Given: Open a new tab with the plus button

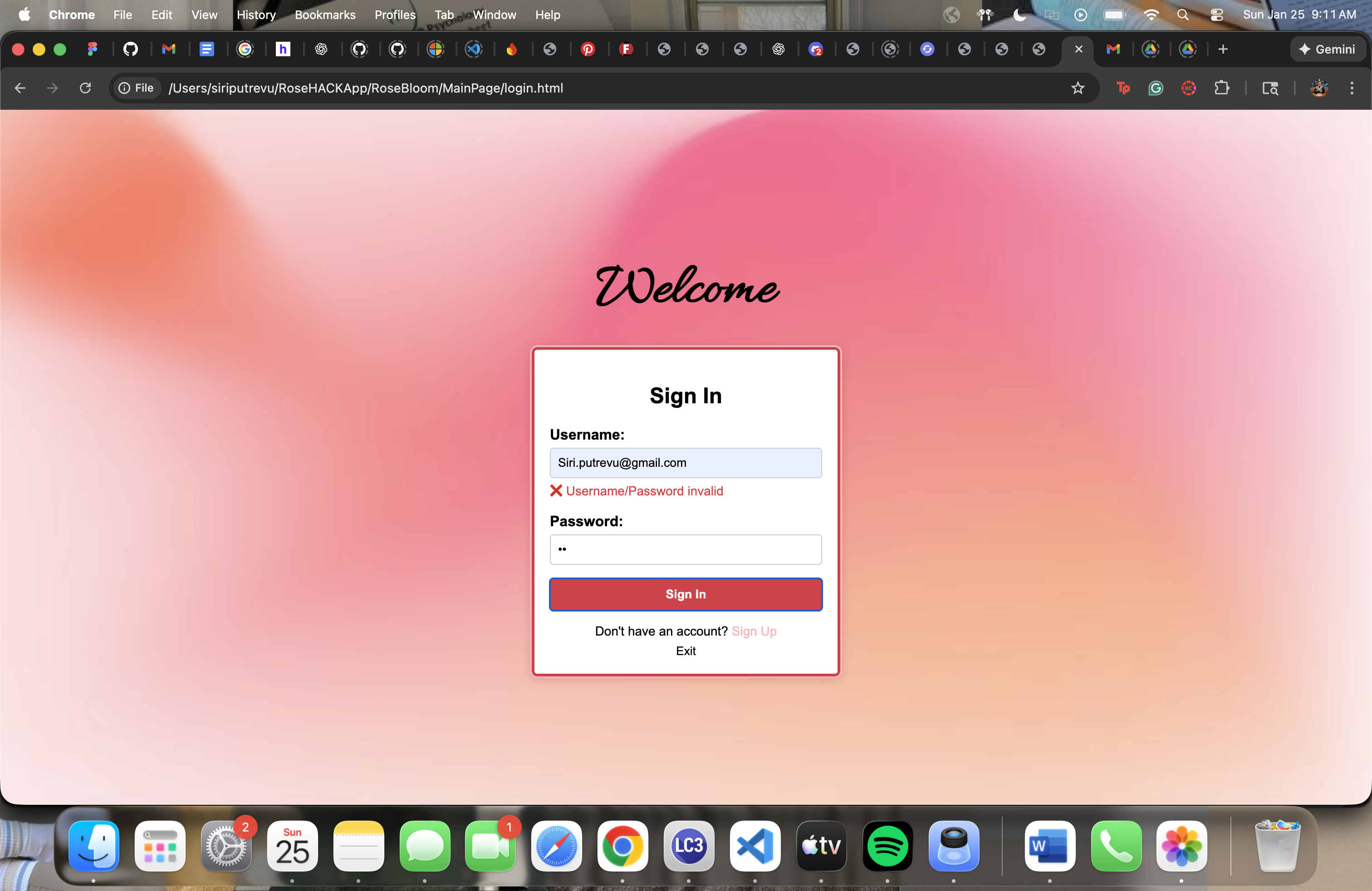Looking at the screenshot, I should 1223,49.
